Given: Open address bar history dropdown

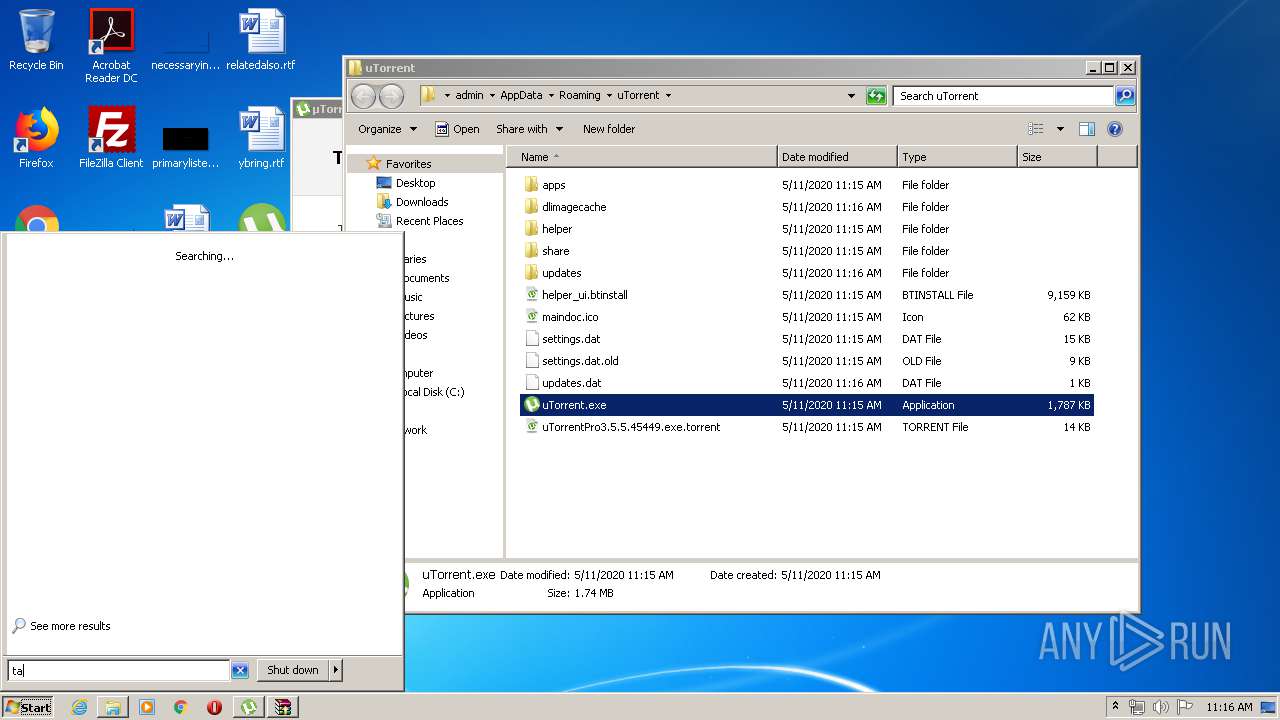Looking at the screenshot, I should (851, 96).
